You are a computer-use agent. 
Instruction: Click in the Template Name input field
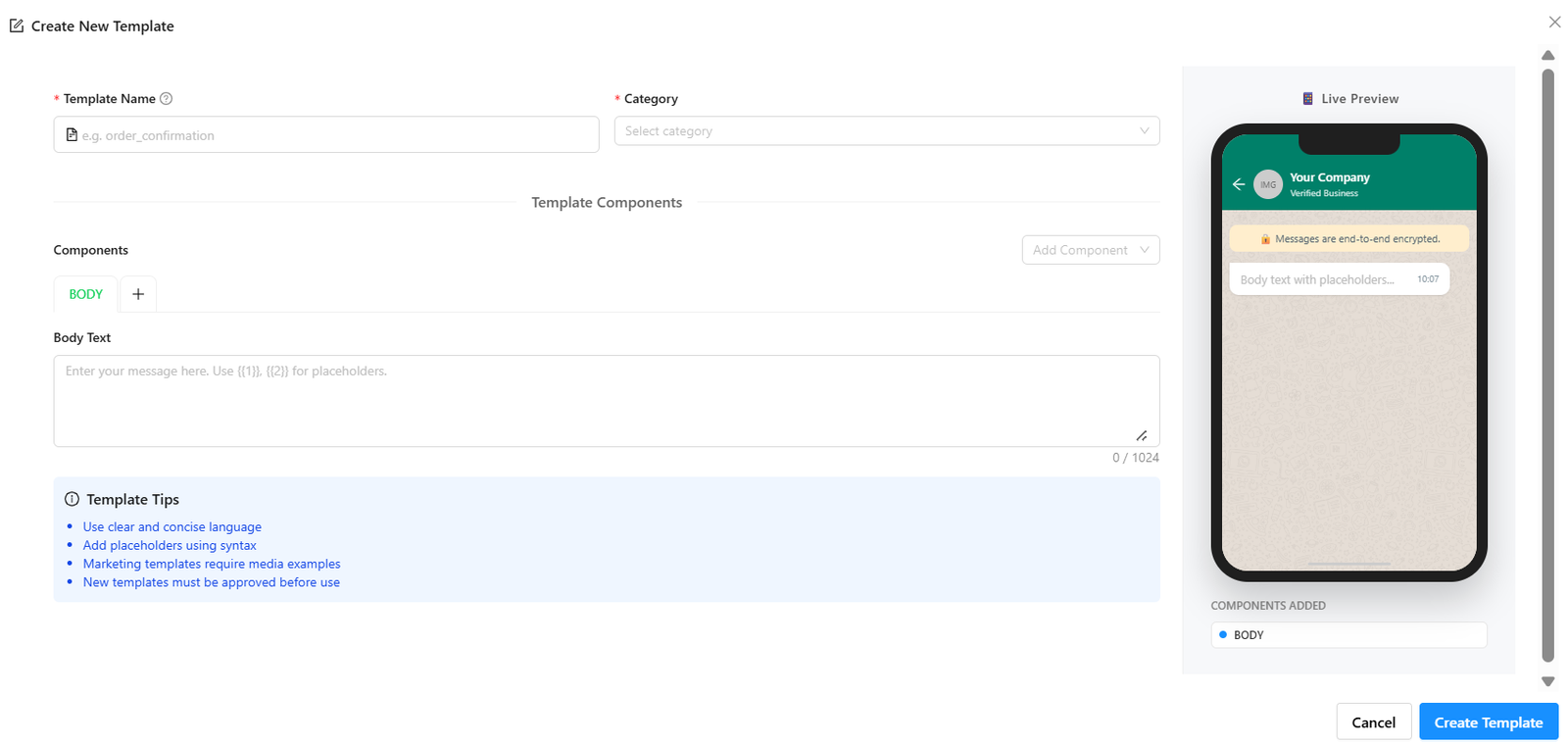(333, 135)
